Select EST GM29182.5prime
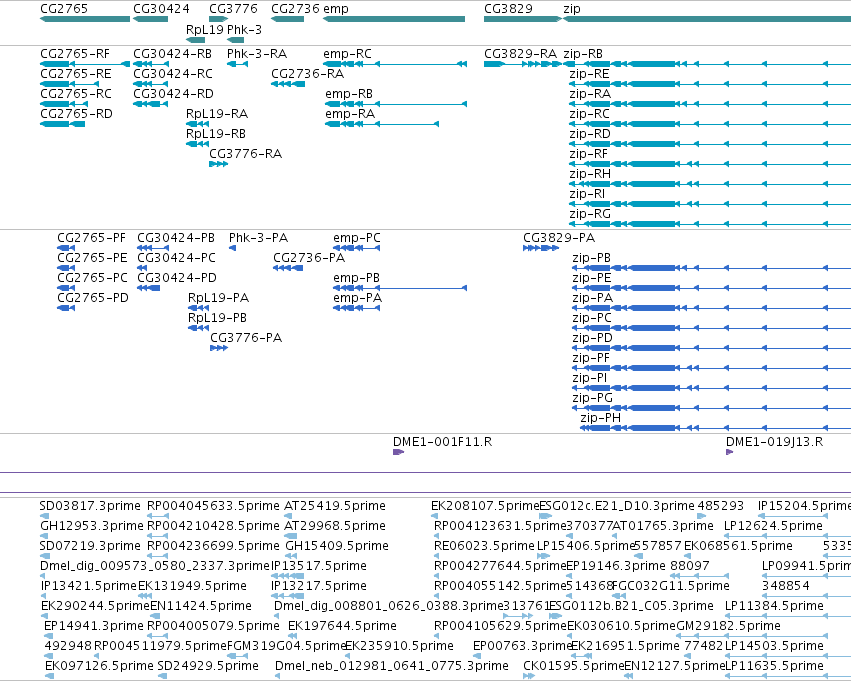The image size is (851, 681). [x=728, y=626]
